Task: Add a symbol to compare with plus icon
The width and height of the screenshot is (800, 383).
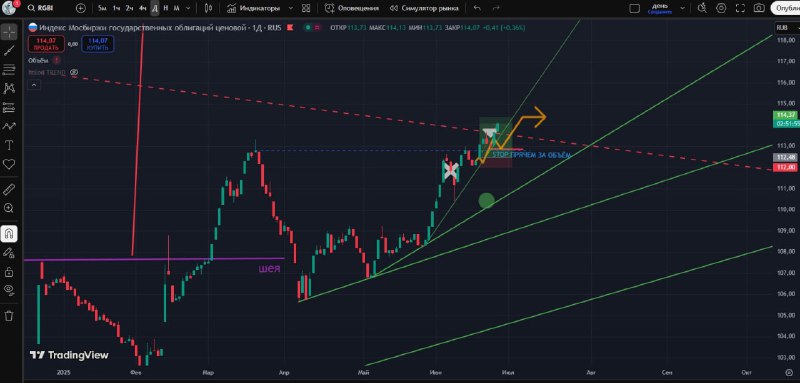Action: click(x=81, y=8)
